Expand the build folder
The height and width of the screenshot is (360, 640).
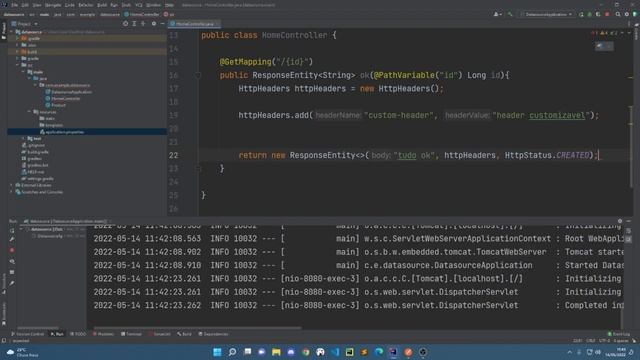point(17,52)
